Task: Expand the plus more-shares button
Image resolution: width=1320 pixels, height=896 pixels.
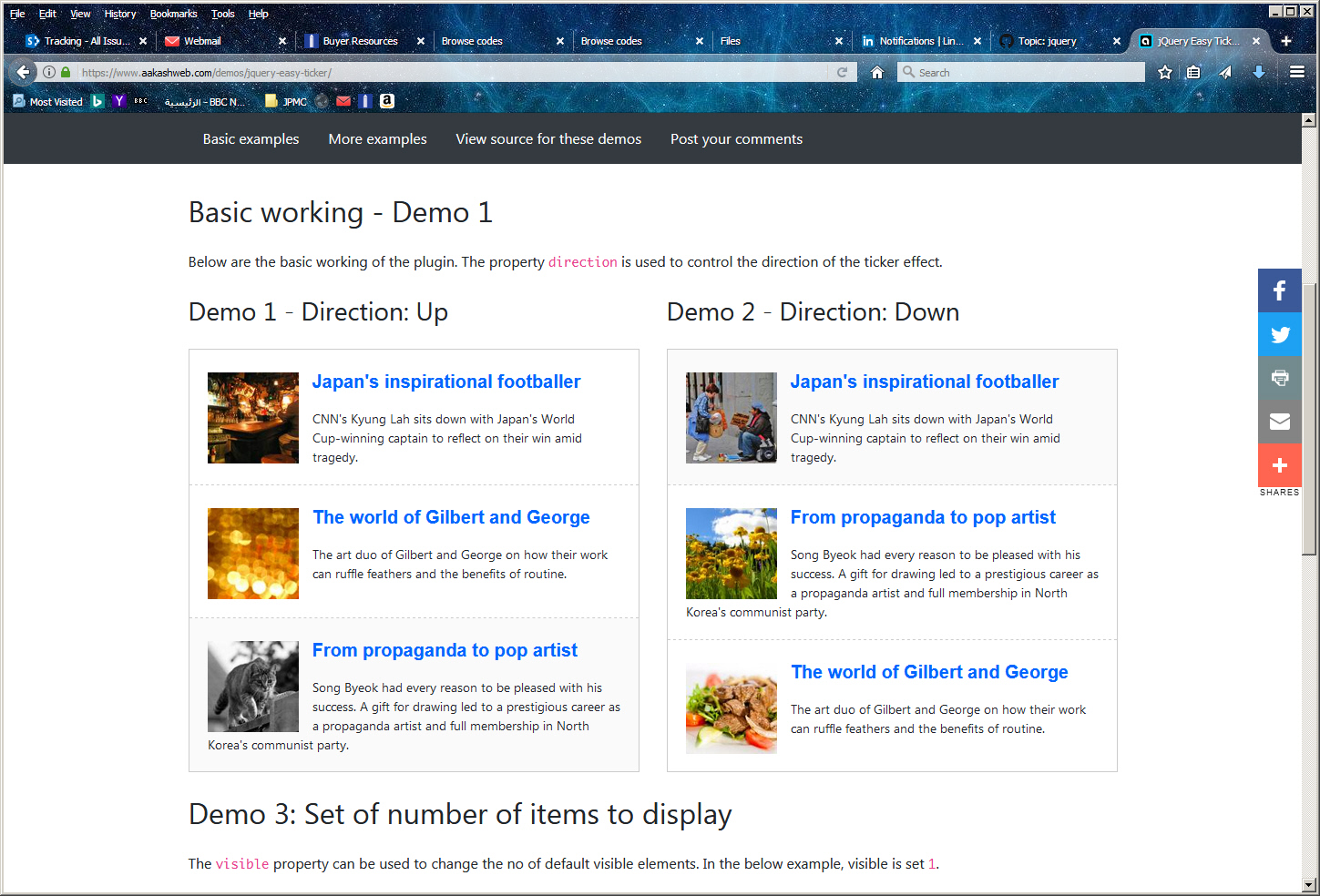Action: click(x=1279, y=465)
